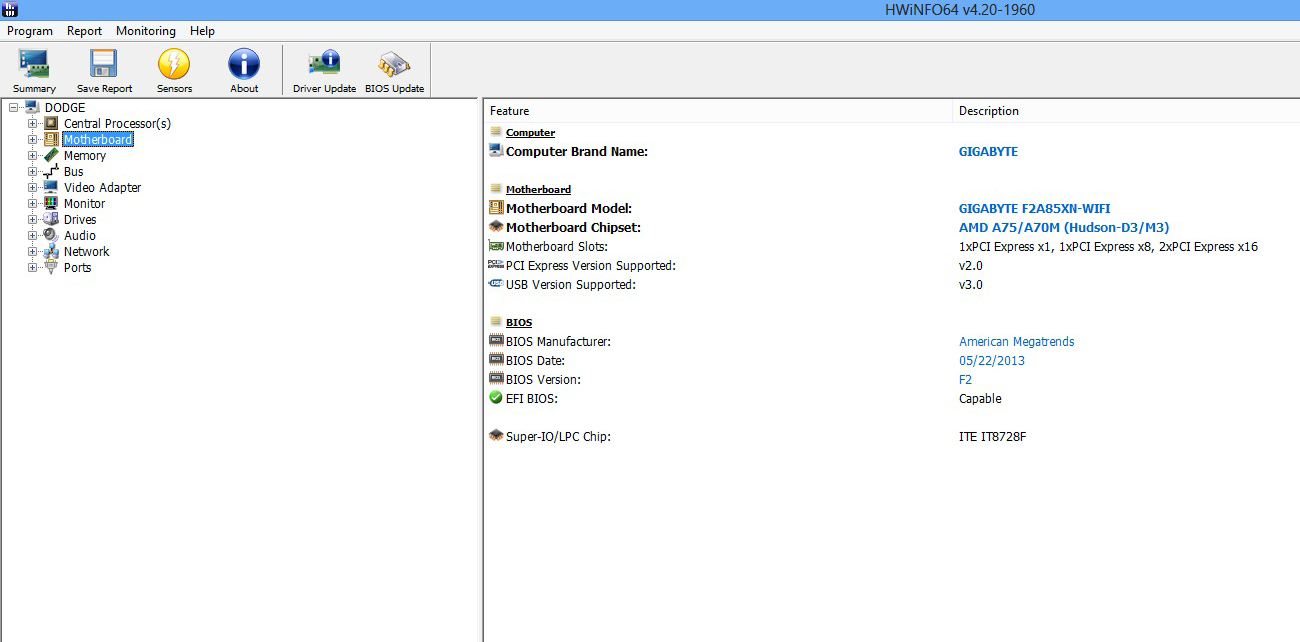
Task: Expand the Drives tree node
Action: [33, 219]
